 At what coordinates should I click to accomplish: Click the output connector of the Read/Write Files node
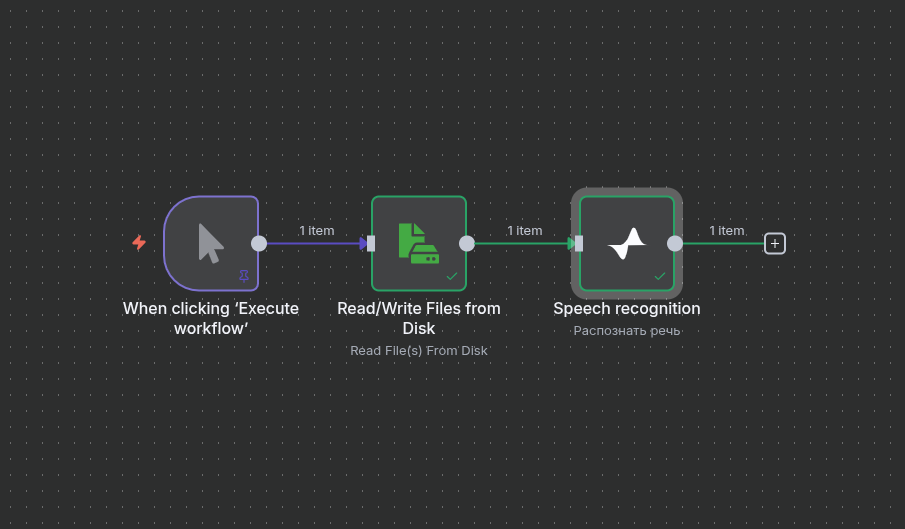point(467,243)
